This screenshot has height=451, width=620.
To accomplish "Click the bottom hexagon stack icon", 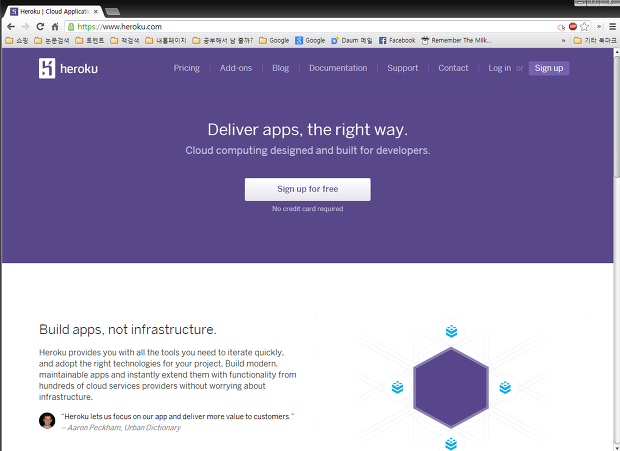I will [x=451, y=443].
